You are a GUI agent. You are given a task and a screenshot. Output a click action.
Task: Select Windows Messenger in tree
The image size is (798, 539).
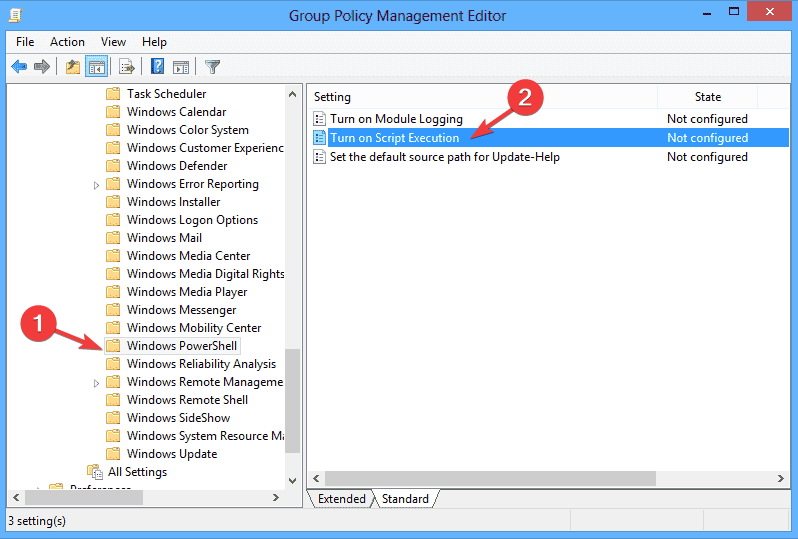pyautogui.click(x=181, y=310)
